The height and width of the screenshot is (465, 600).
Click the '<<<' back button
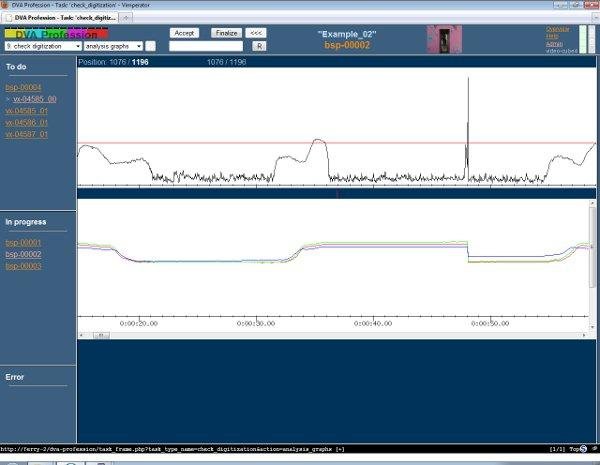pyautogui.click(x=257, y=33)
